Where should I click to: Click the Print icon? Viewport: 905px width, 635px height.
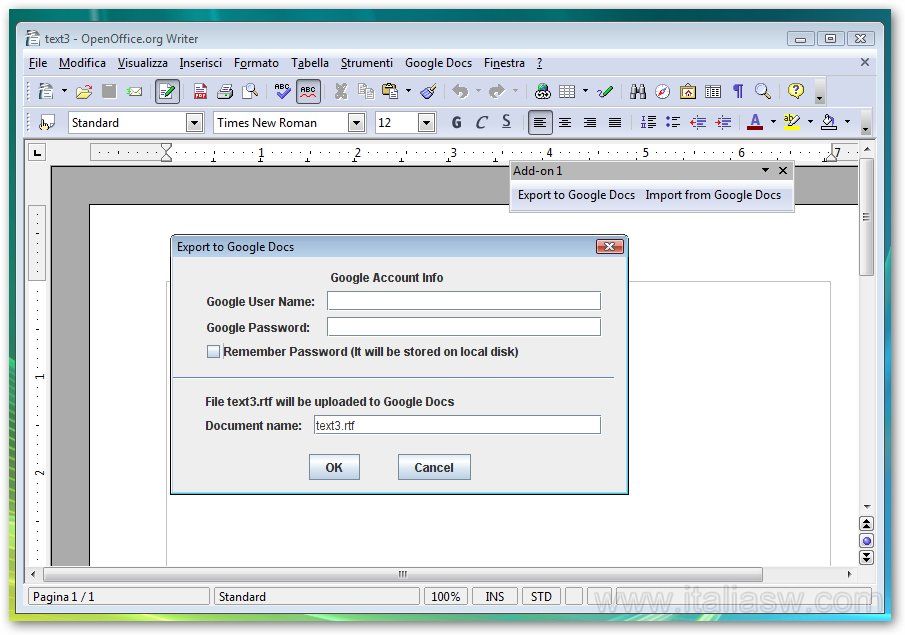point(225,91)
